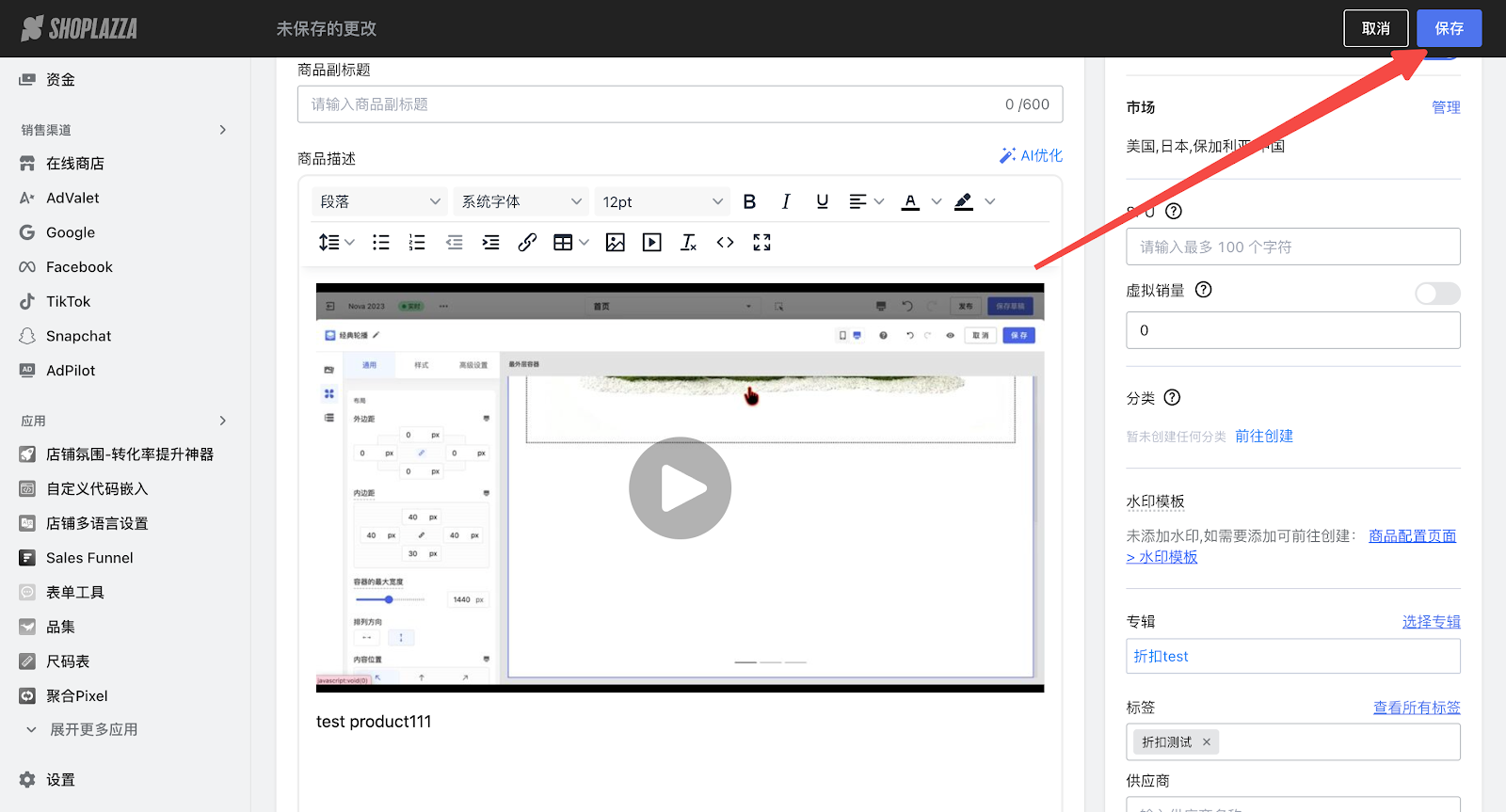Toggle the 虚拟销量 switch

click(1436, 294)
